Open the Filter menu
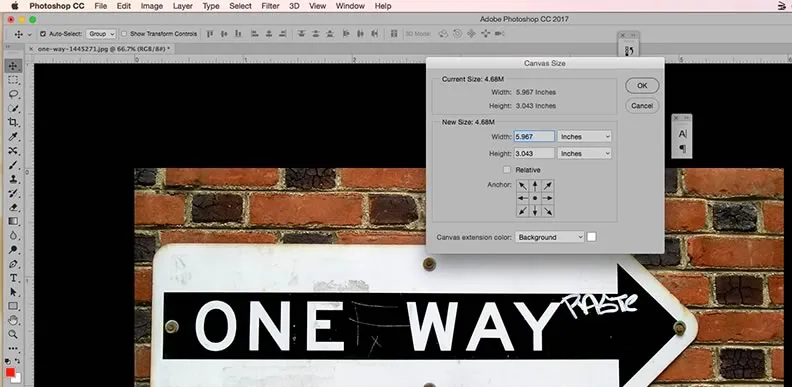 (270, 6)
